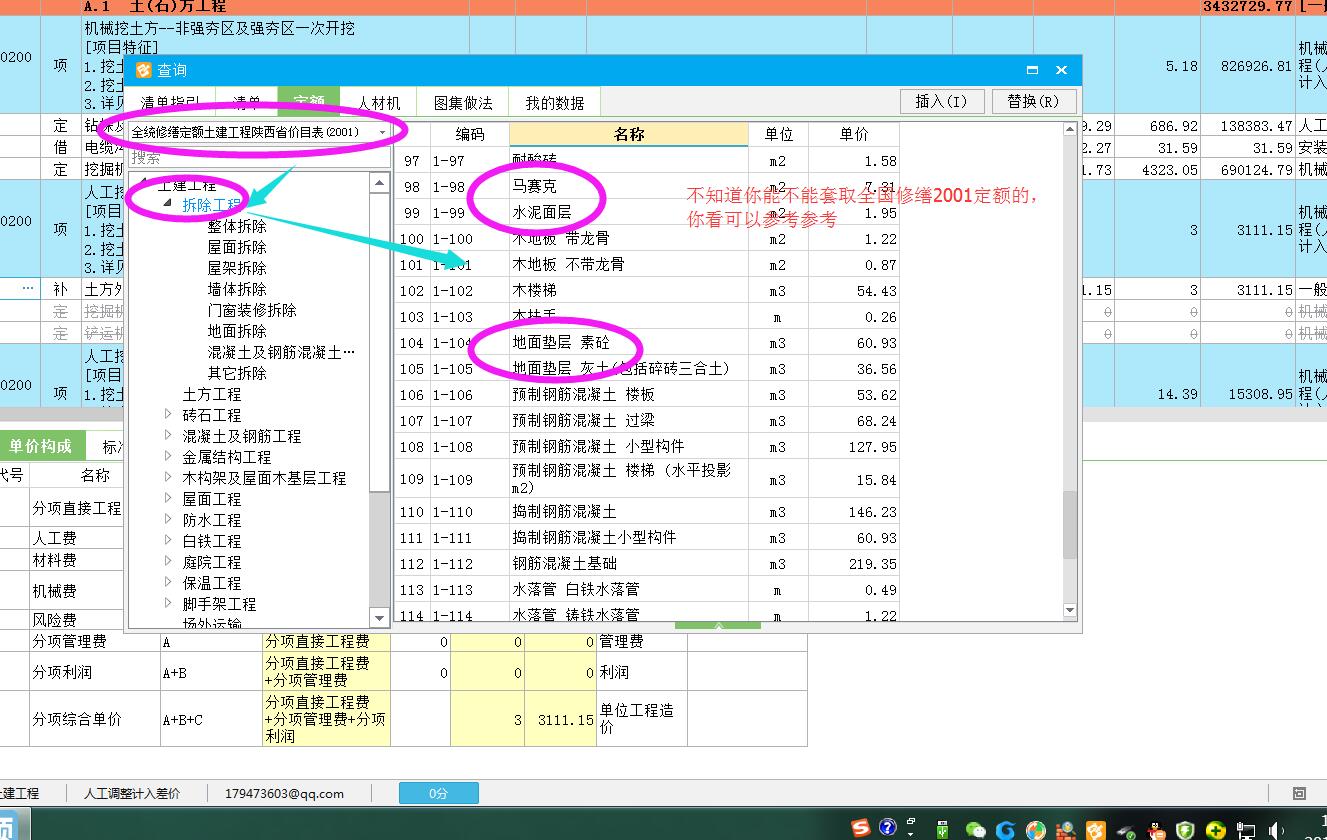Viewport: 1327px width, 840px height.
Task: Click tree panel scrollbar down arrow
Action: [x=379, y=618]
